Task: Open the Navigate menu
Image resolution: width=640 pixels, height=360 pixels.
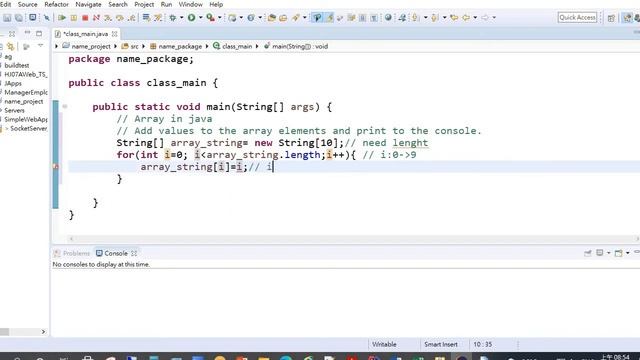Action: point(88,4)
